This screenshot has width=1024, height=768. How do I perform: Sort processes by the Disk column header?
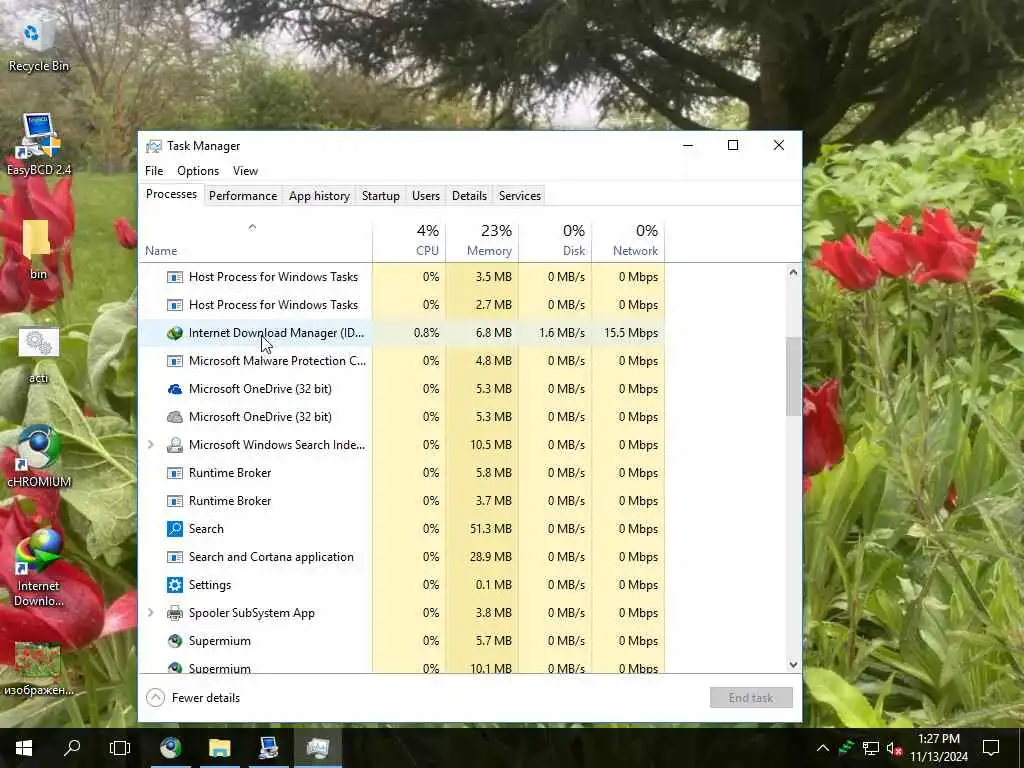pyautogui.click(x=556, y=240)
